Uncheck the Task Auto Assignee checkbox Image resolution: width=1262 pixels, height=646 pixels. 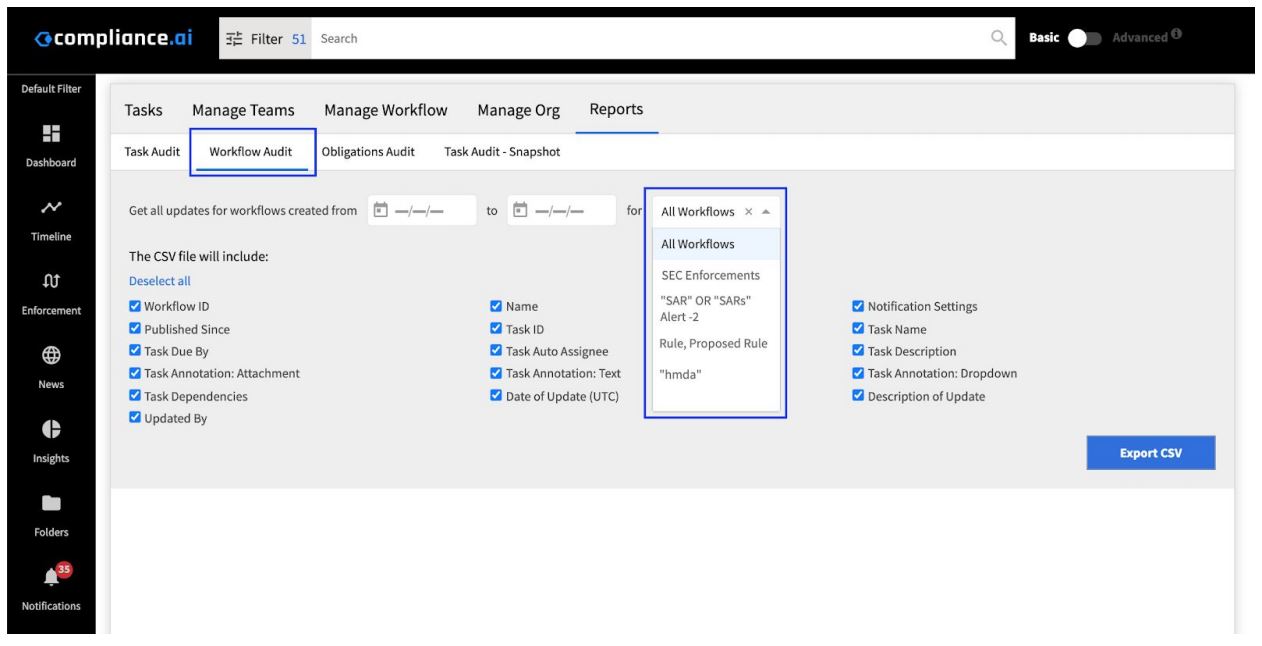[496, 351]
